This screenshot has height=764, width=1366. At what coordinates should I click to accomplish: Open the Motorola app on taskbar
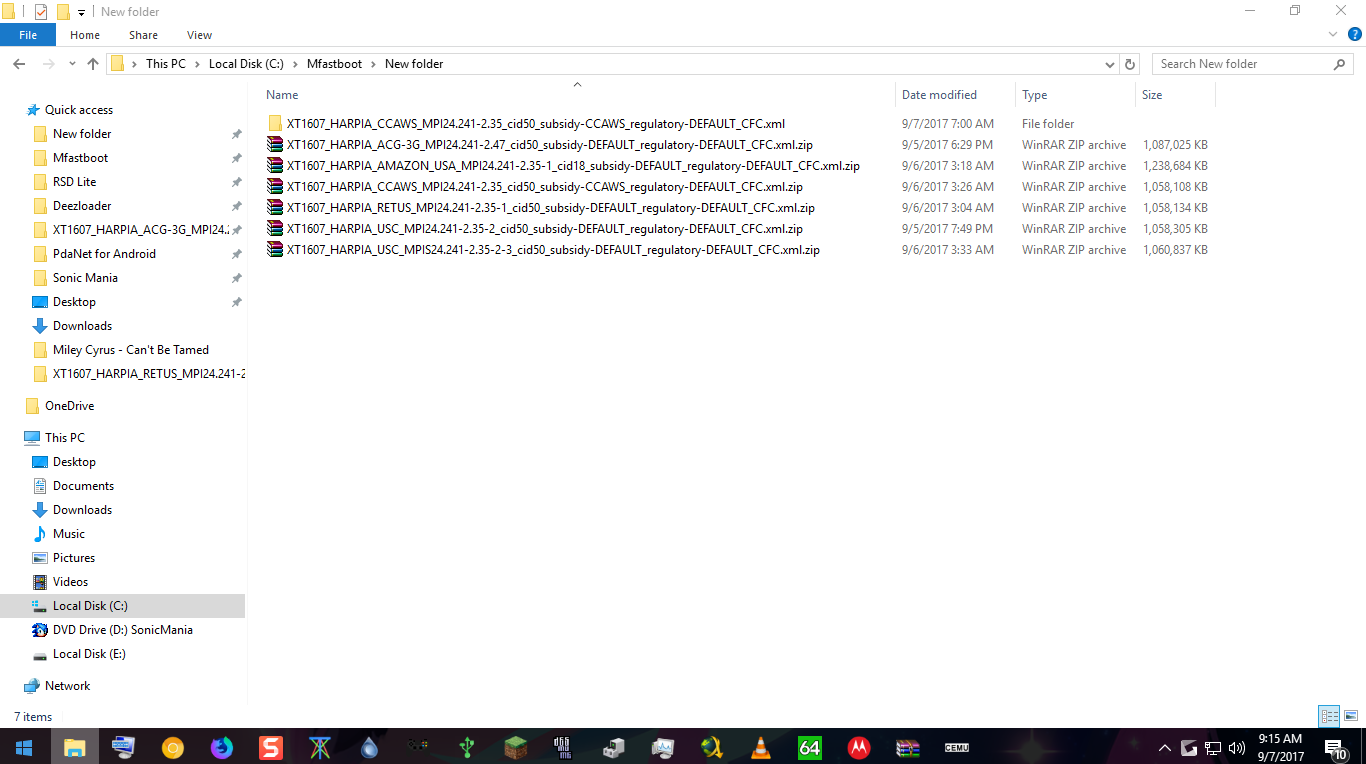tap(858, 747)
